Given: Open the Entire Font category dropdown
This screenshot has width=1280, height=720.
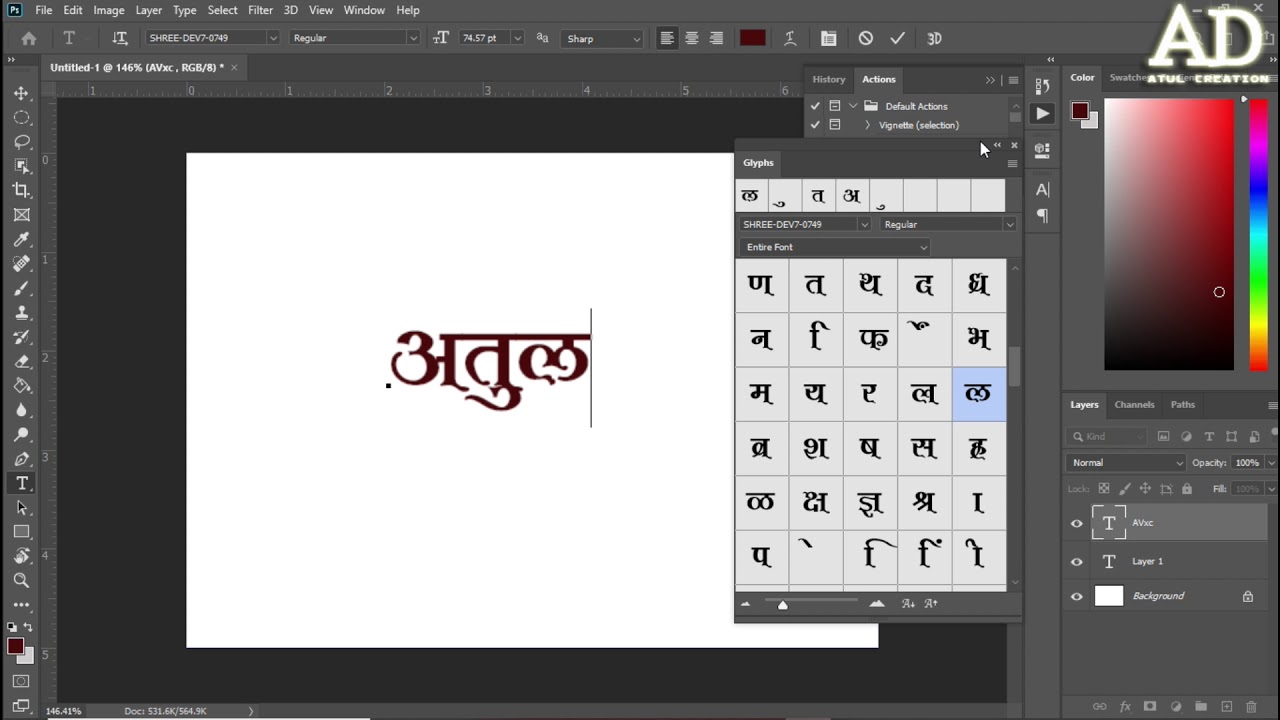Looking at the screenshot, I should tap(835, 247).
